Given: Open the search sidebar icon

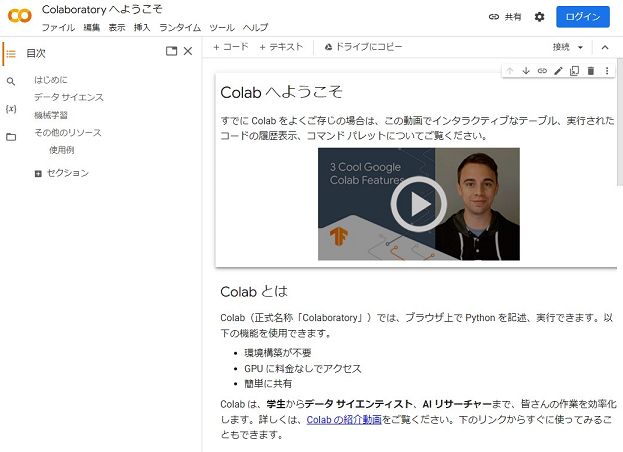Looking at the screenshot, I should pyautogui.click(x=11, y=81).
